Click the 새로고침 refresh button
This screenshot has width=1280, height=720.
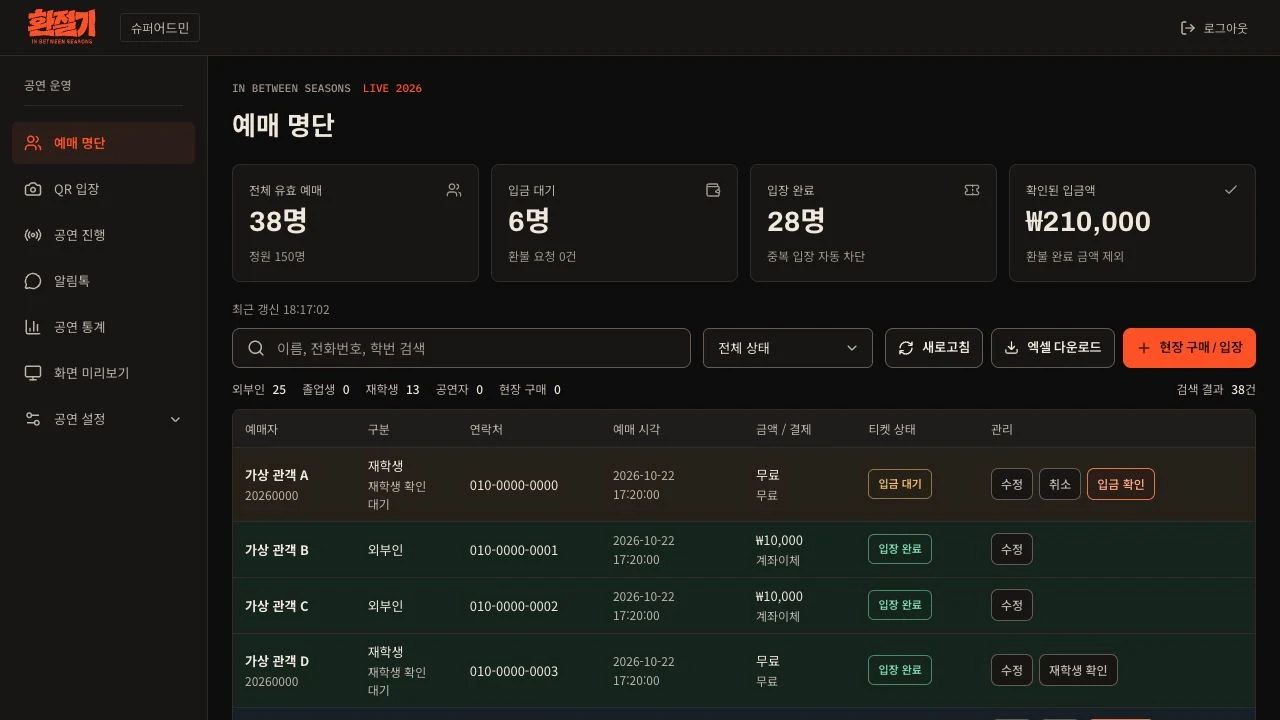pos(934,348)
